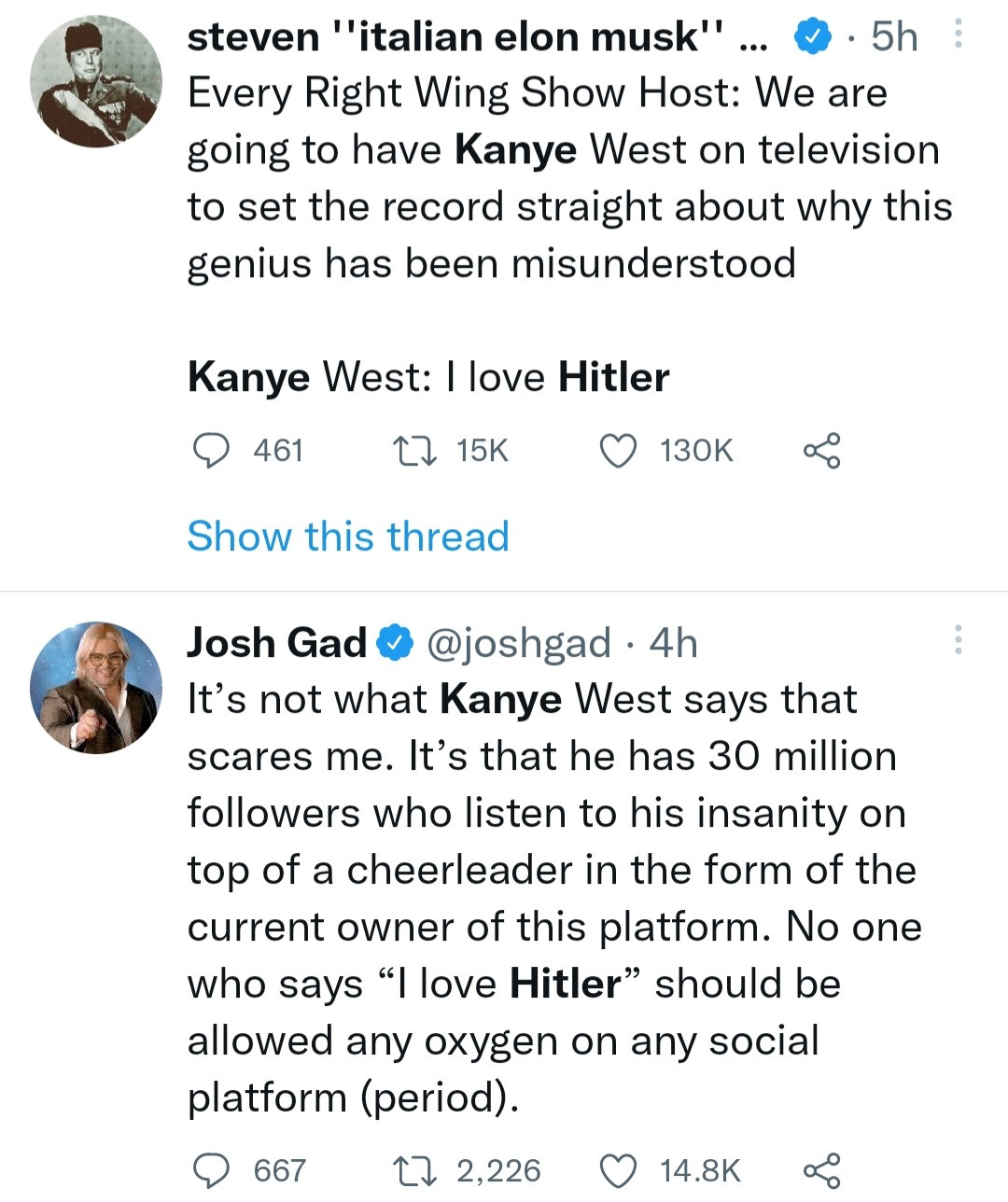The width and height of the screenshot is (1008, 1202).
Task: Share the steven tweet
Action: point(821,451)
